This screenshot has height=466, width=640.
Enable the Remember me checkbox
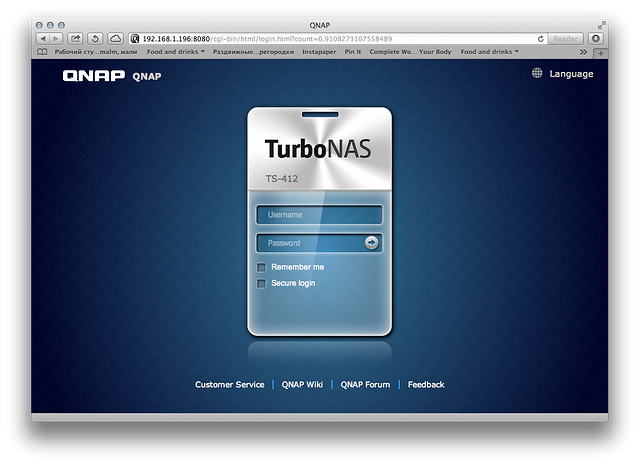point(261,267)
